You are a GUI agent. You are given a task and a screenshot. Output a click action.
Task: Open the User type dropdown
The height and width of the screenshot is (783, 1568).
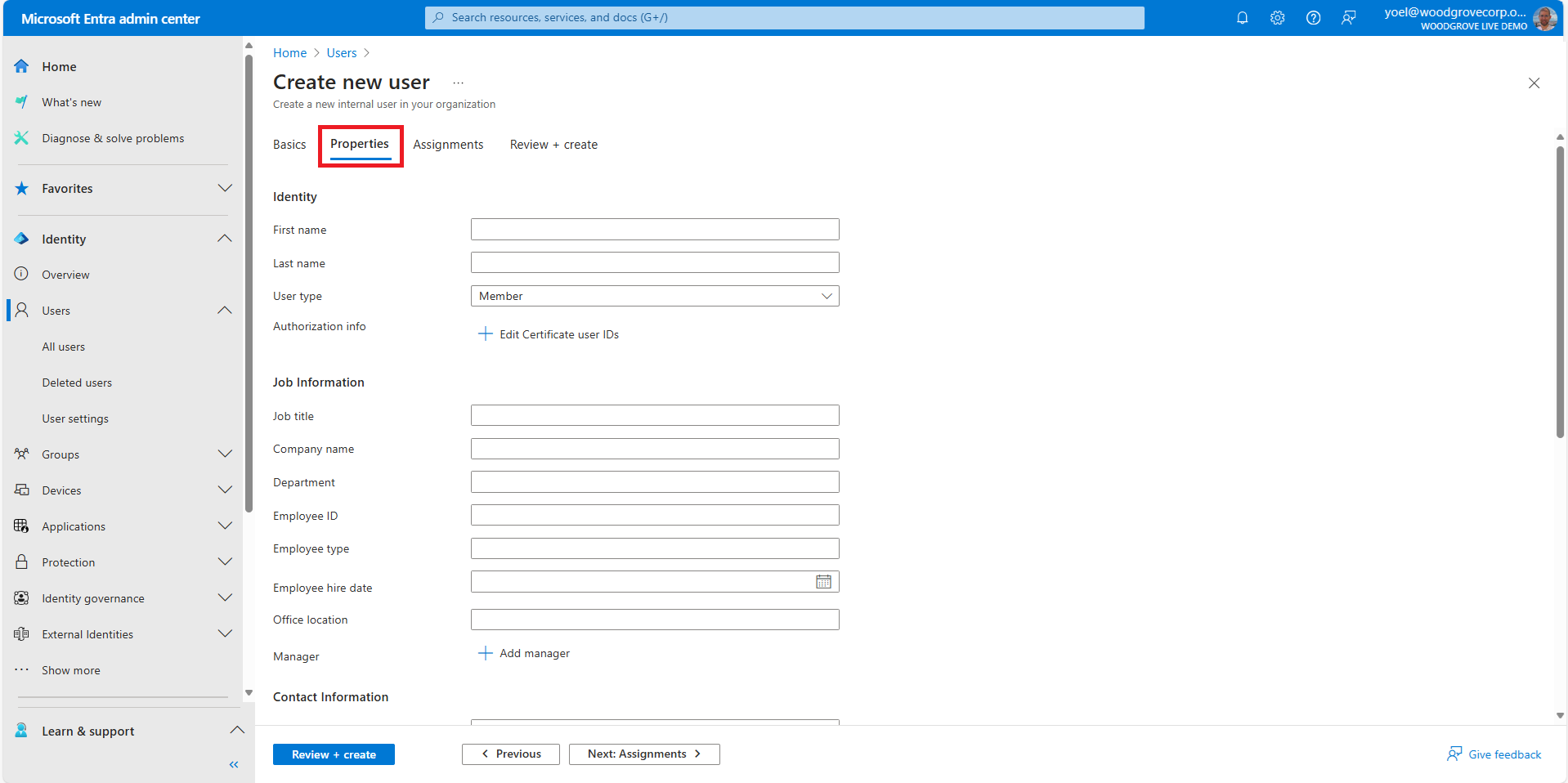(x=654, y=296)
